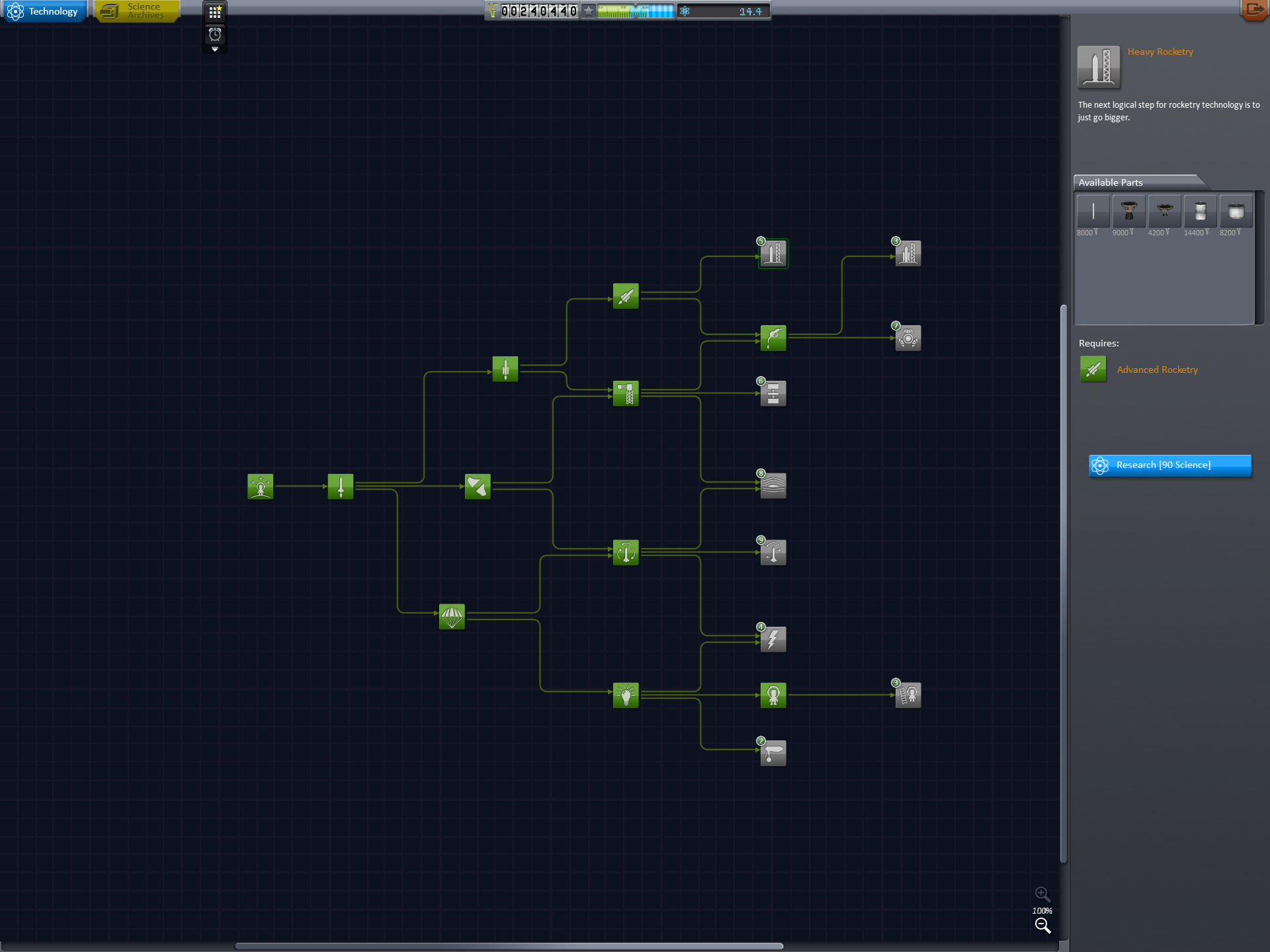
Task: Click the orange exit button at top right
Action: click(x=1253, y=10)
